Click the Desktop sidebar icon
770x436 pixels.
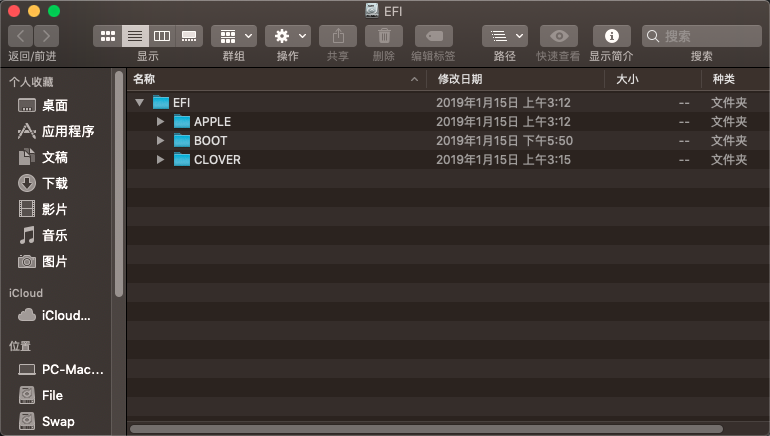27,105
